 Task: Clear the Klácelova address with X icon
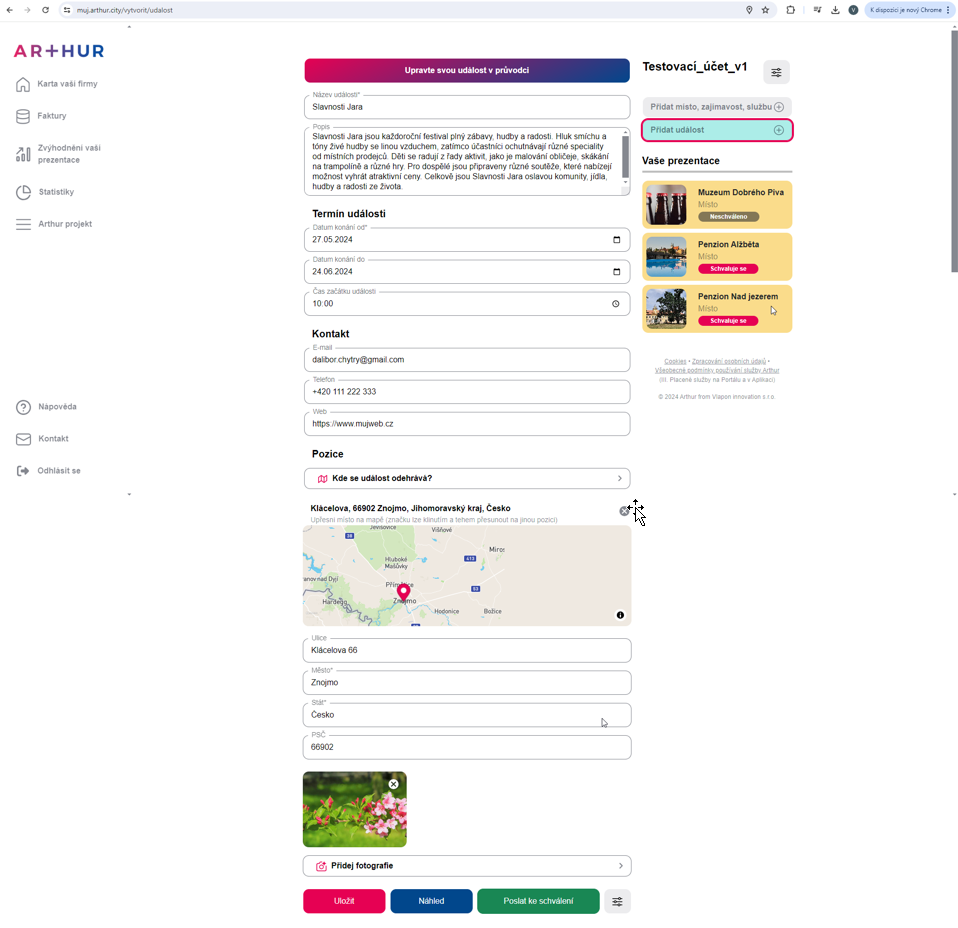pos(624,511)
